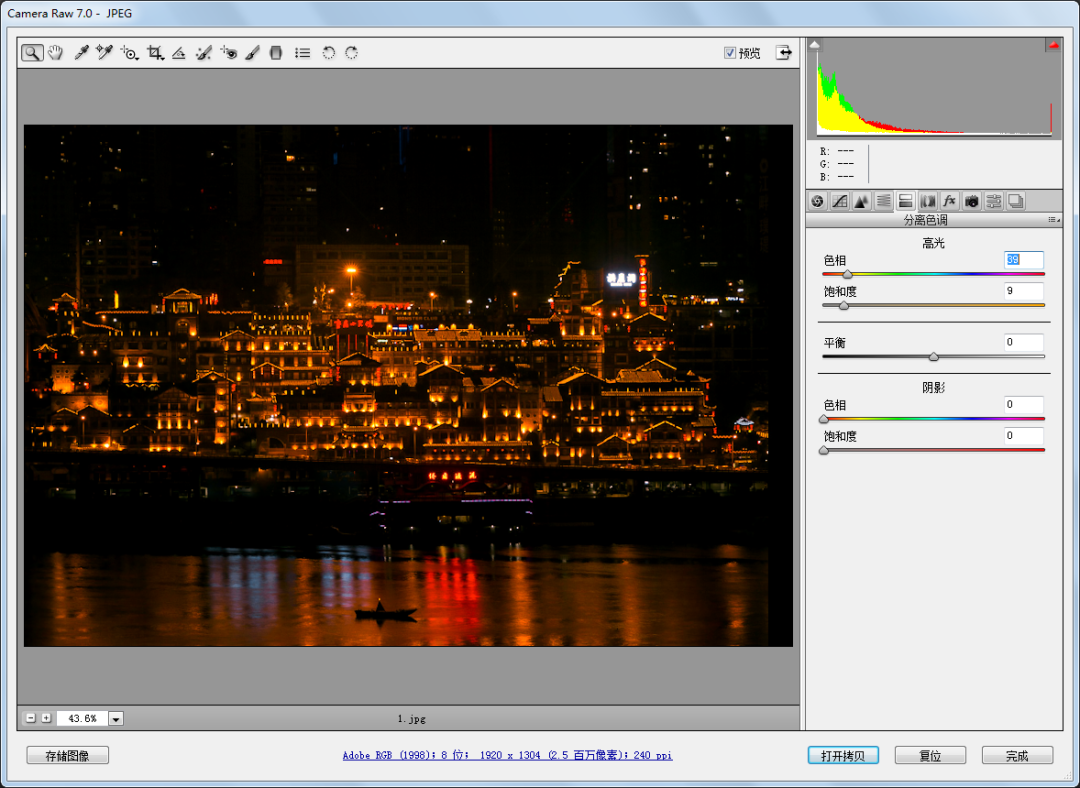Viewport: 1080px width, 788px height.
Task: Switch to the Split Toning panel tab
Action: click(x=906, y=201)
